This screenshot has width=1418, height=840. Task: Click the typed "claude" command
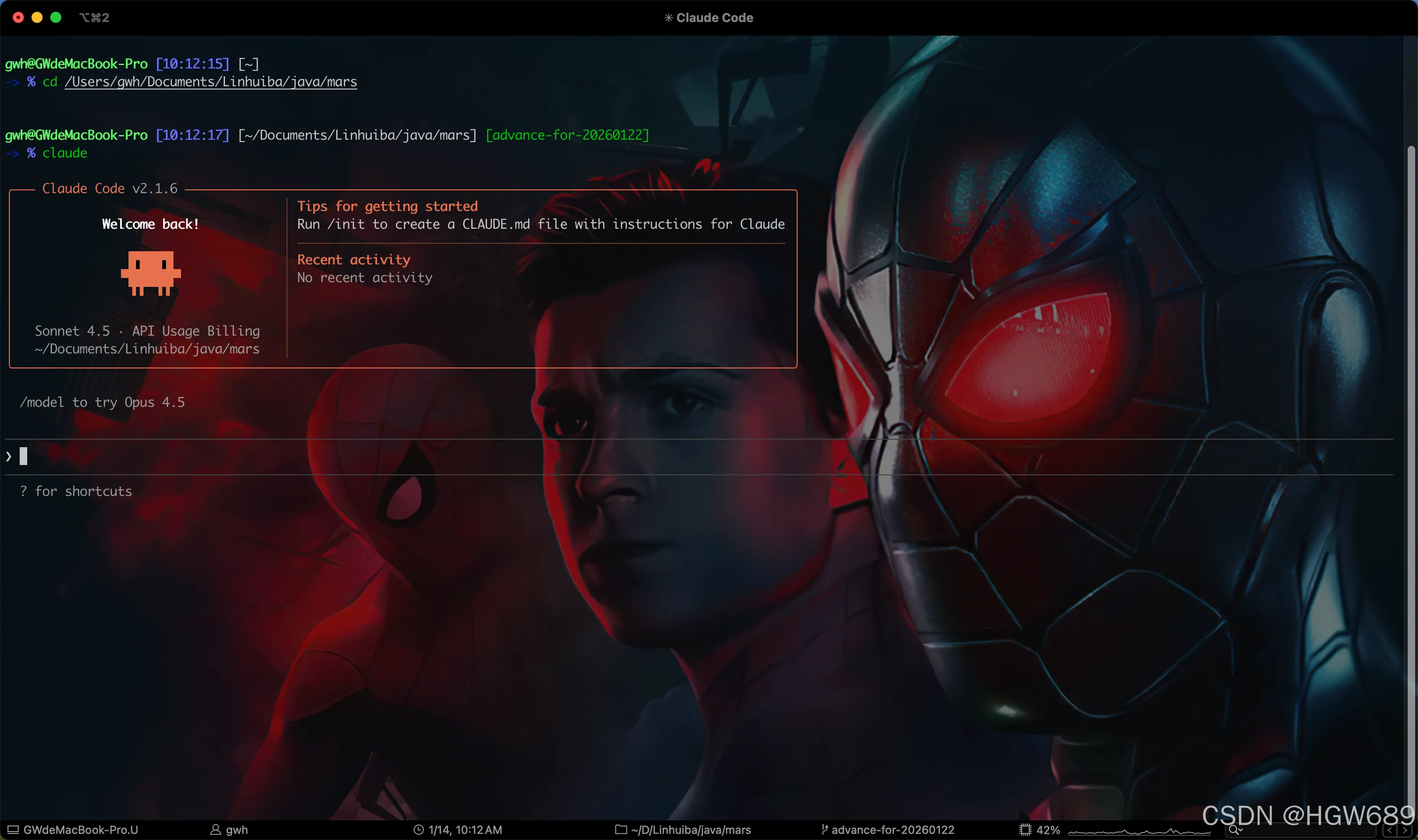65,153
